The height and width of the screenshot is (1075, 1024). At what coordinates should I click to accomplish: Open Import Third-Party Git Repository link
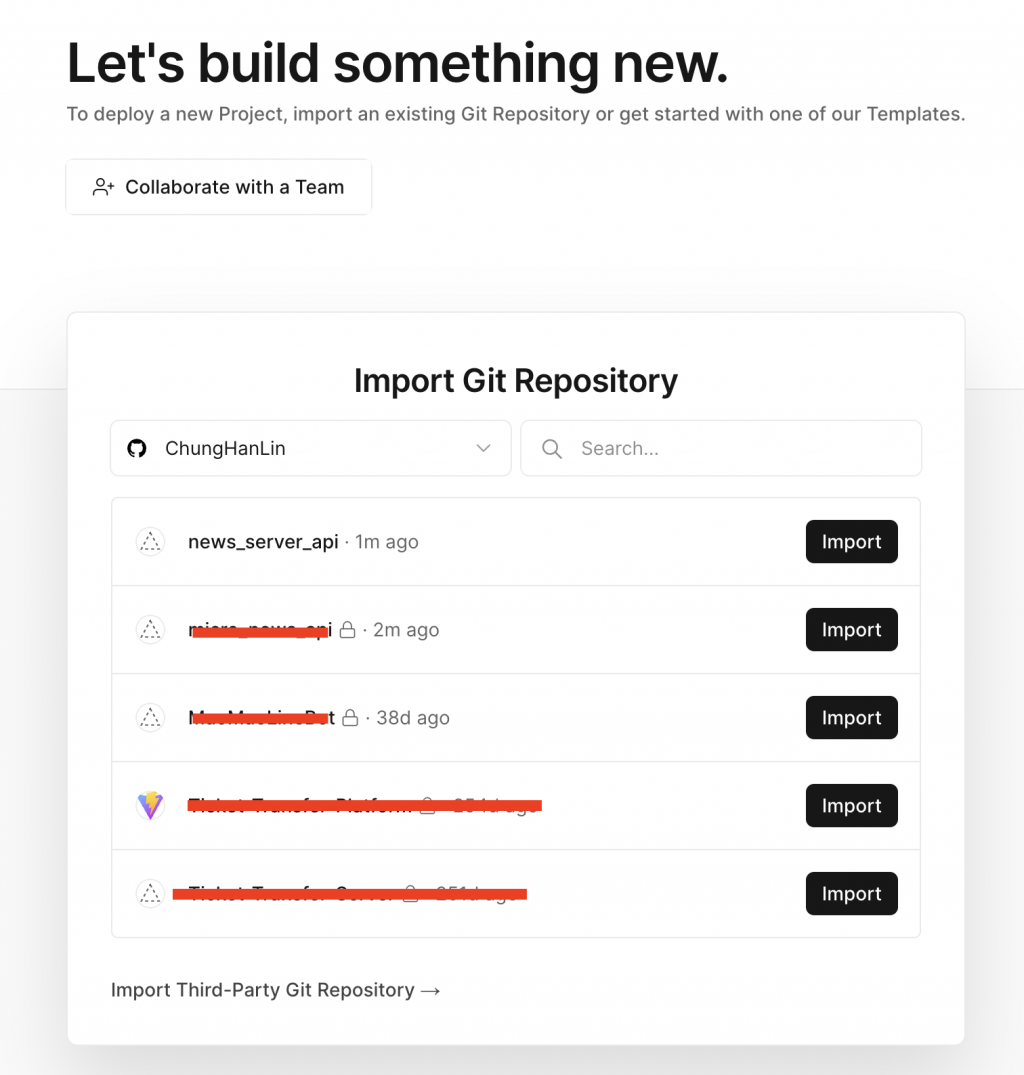[276, 990]
